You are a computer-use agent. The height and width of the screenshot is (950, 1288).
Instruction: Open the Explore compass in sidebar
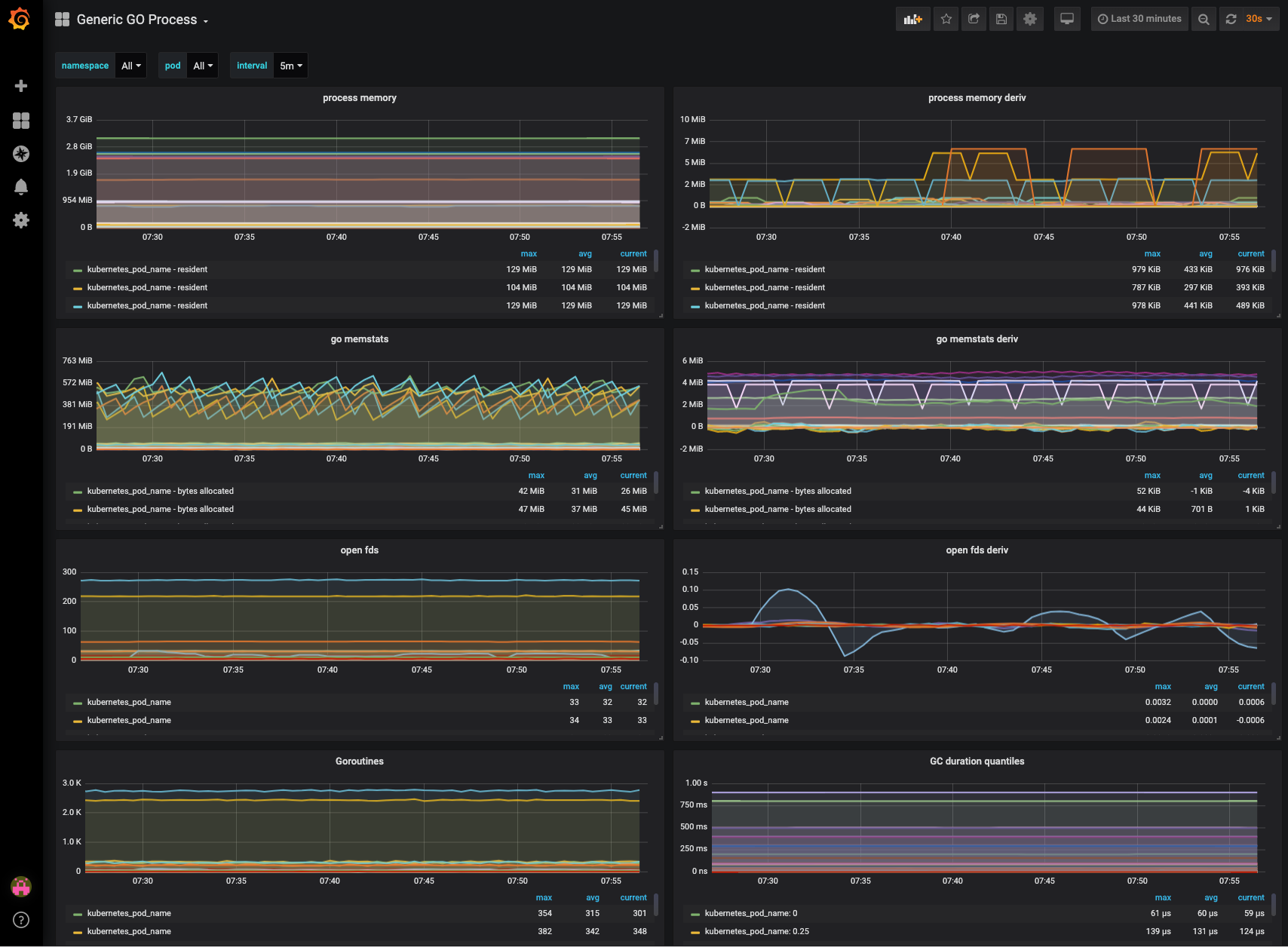click(x=21, y=154)
